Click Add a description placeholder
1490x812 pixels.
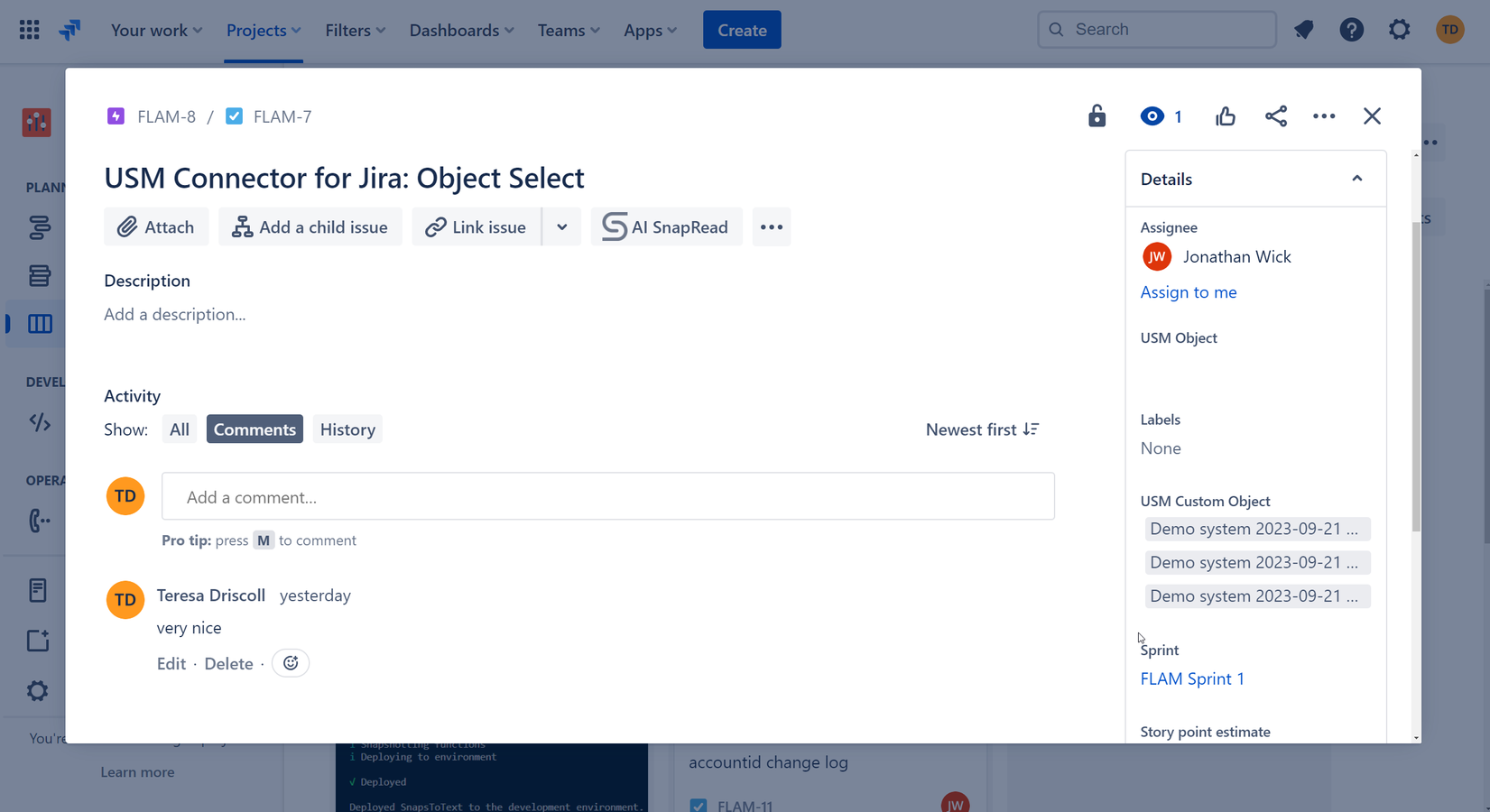[x=175, y=314]
